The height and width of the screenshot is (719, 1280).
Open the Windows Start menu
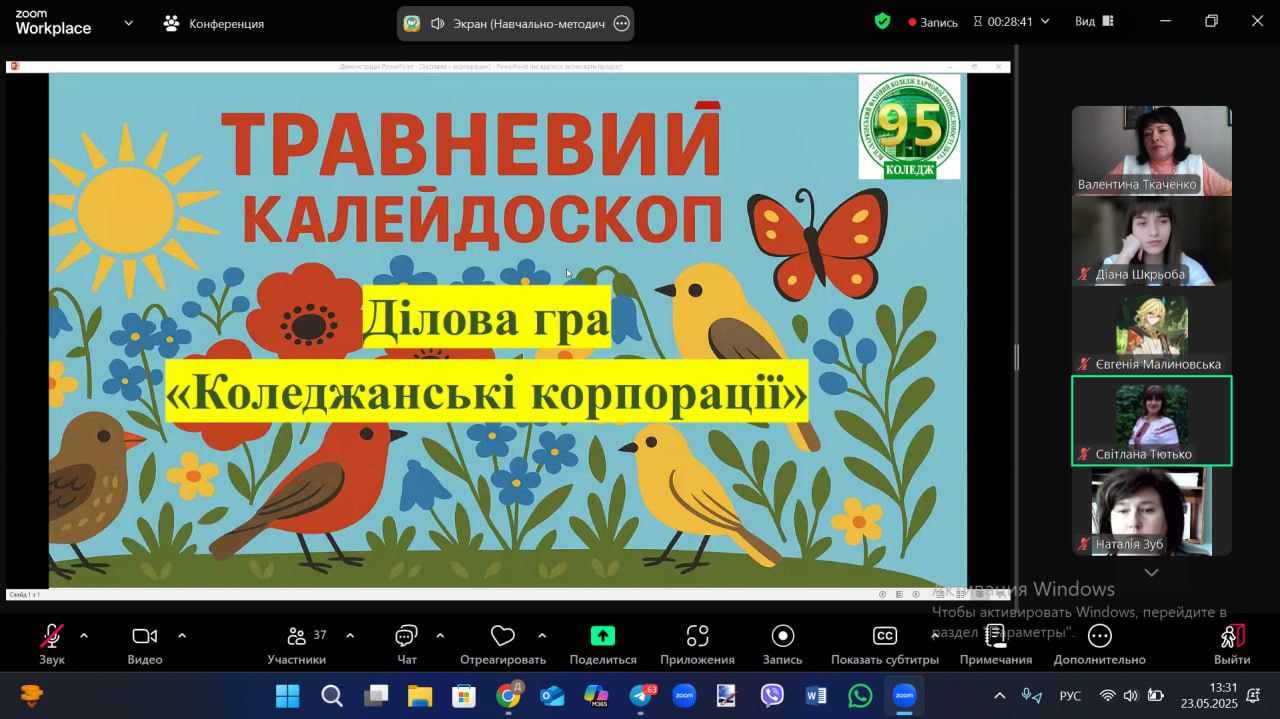coord(287,695)
